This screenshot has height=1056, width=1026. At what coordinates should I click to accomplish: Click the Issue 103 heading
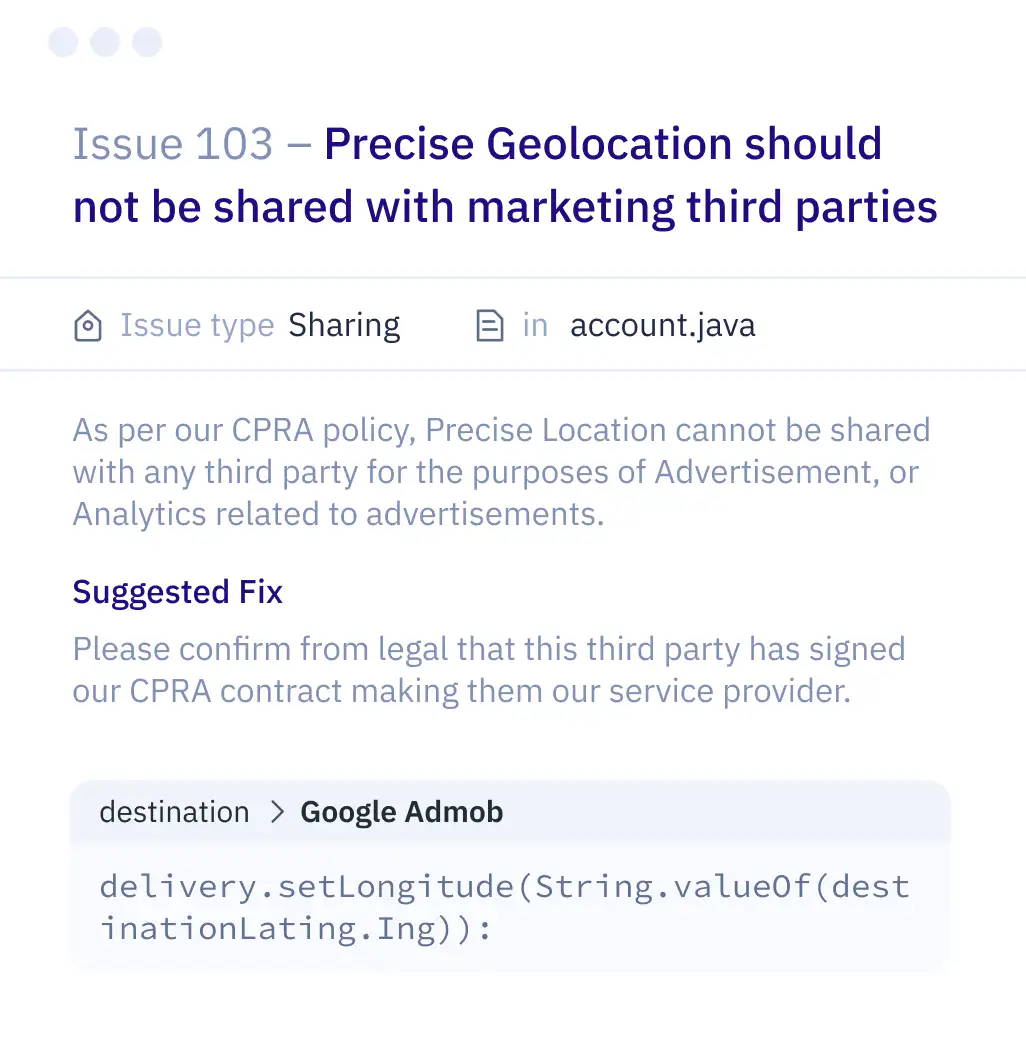click(173, 143)
